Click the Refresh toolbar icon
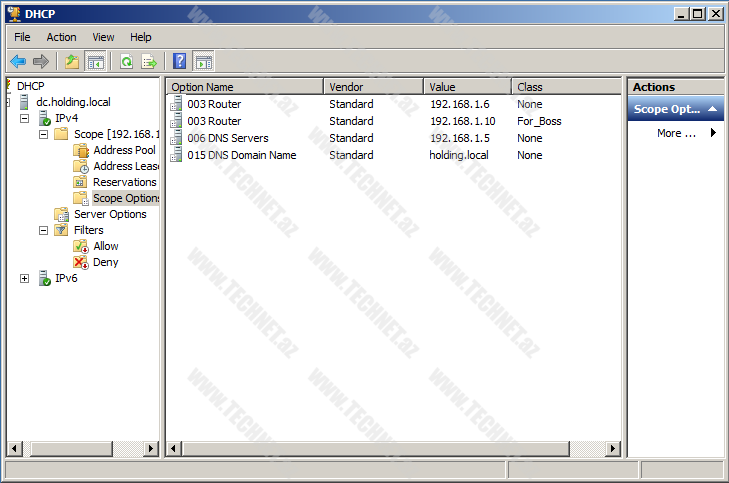Image resolution: width=729 pixels, height=483 pixels. (127, 61)
